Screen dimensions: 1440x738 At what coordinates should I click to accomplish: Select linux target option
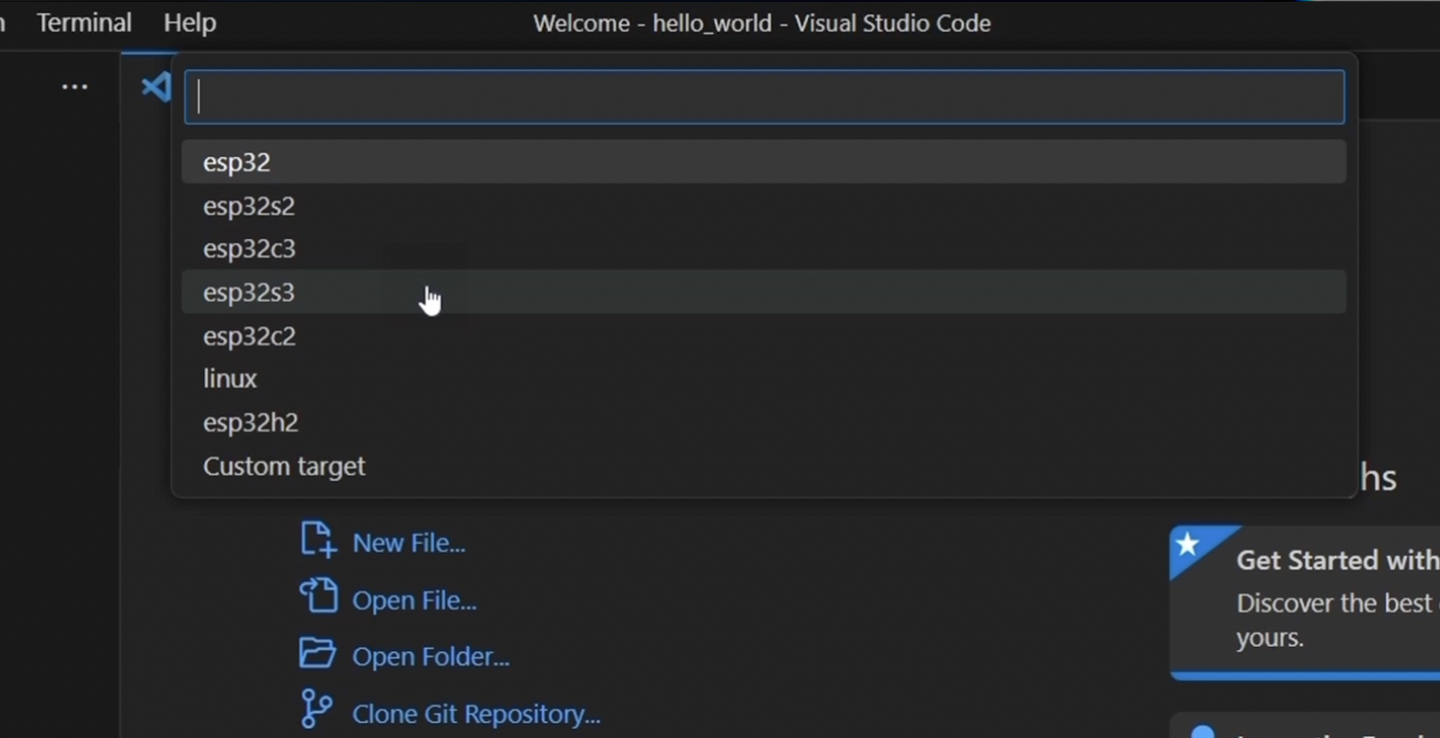coord(230,379)
